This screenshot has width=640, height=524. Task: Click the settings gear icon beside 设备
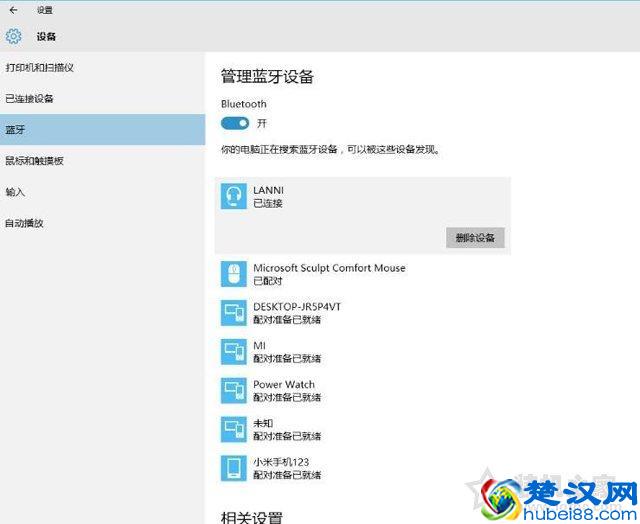click(x=13, y=36)
